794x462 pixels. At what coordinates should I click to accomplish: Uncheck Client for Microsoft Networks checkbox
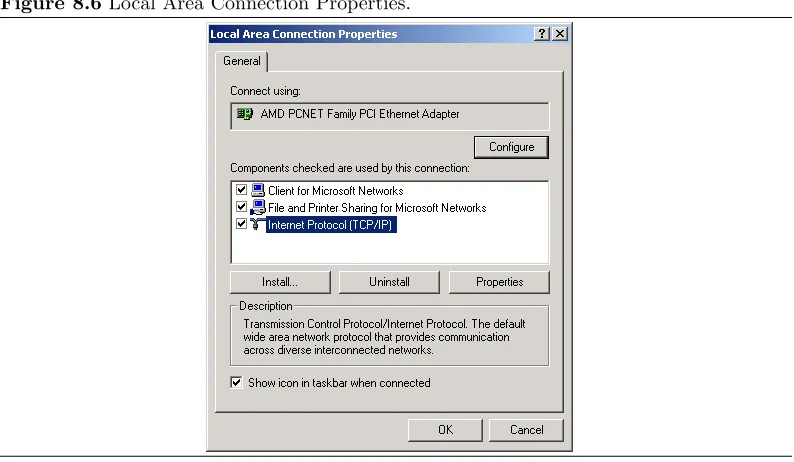tap(242, 190)
